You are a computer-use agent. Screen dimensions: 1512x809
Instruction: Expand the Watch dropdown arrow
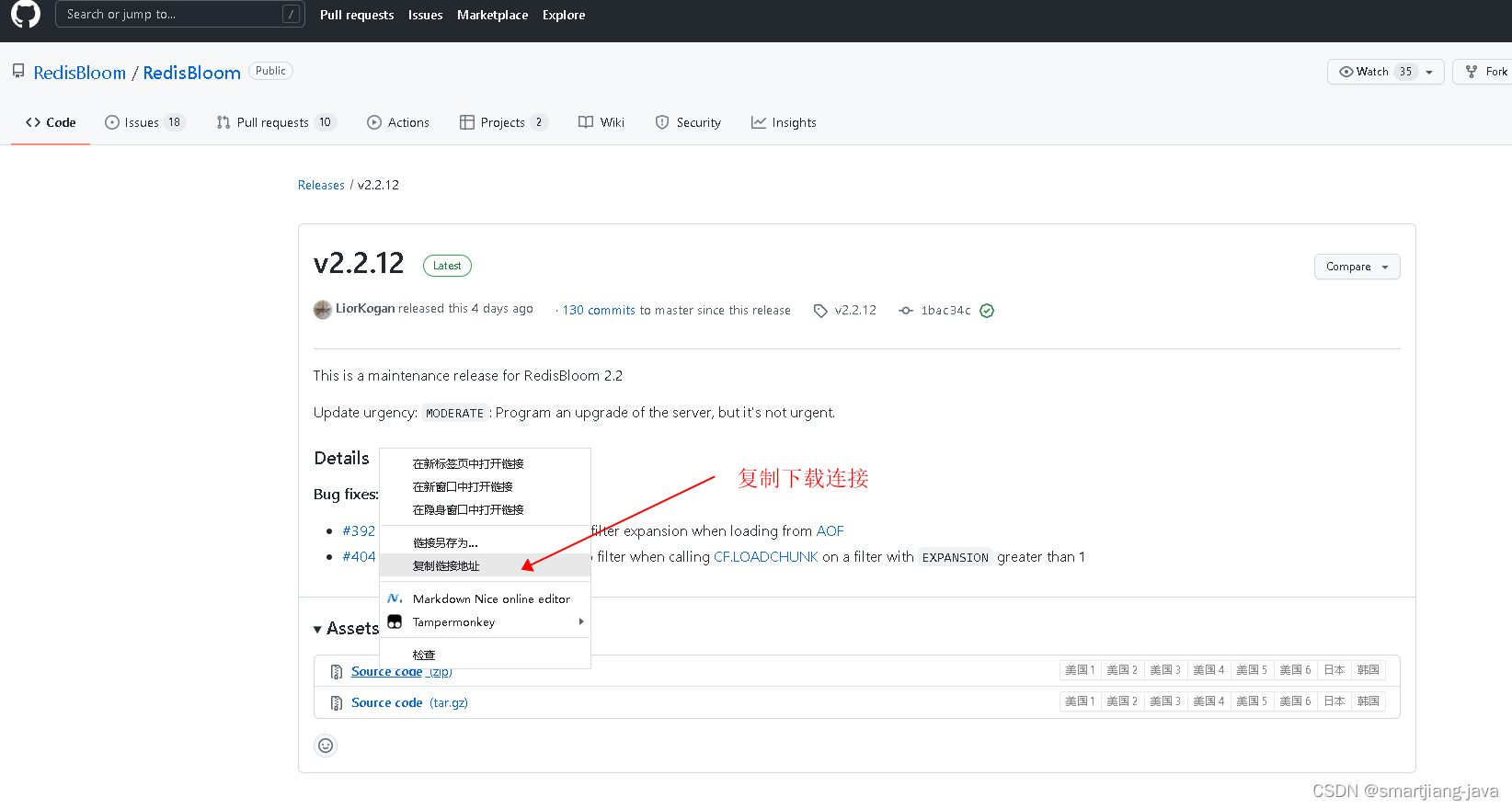pos(1429,72)
